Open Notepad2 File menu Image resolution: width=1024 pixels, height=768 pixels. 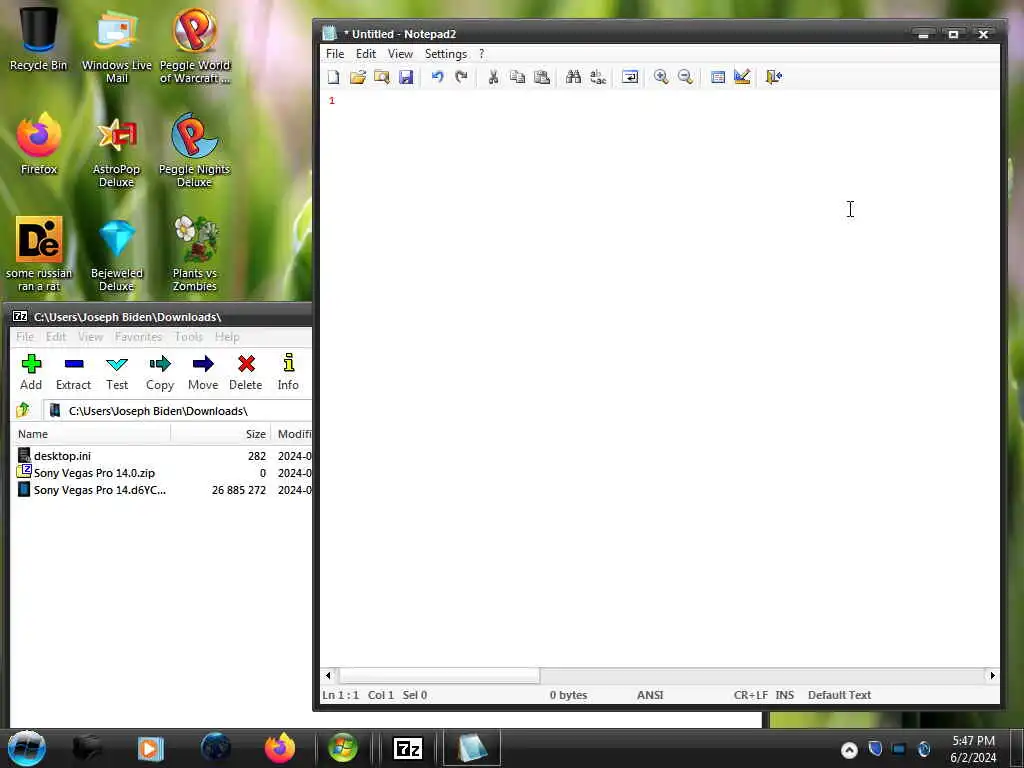pyautogui.click(x=335, y=54)
